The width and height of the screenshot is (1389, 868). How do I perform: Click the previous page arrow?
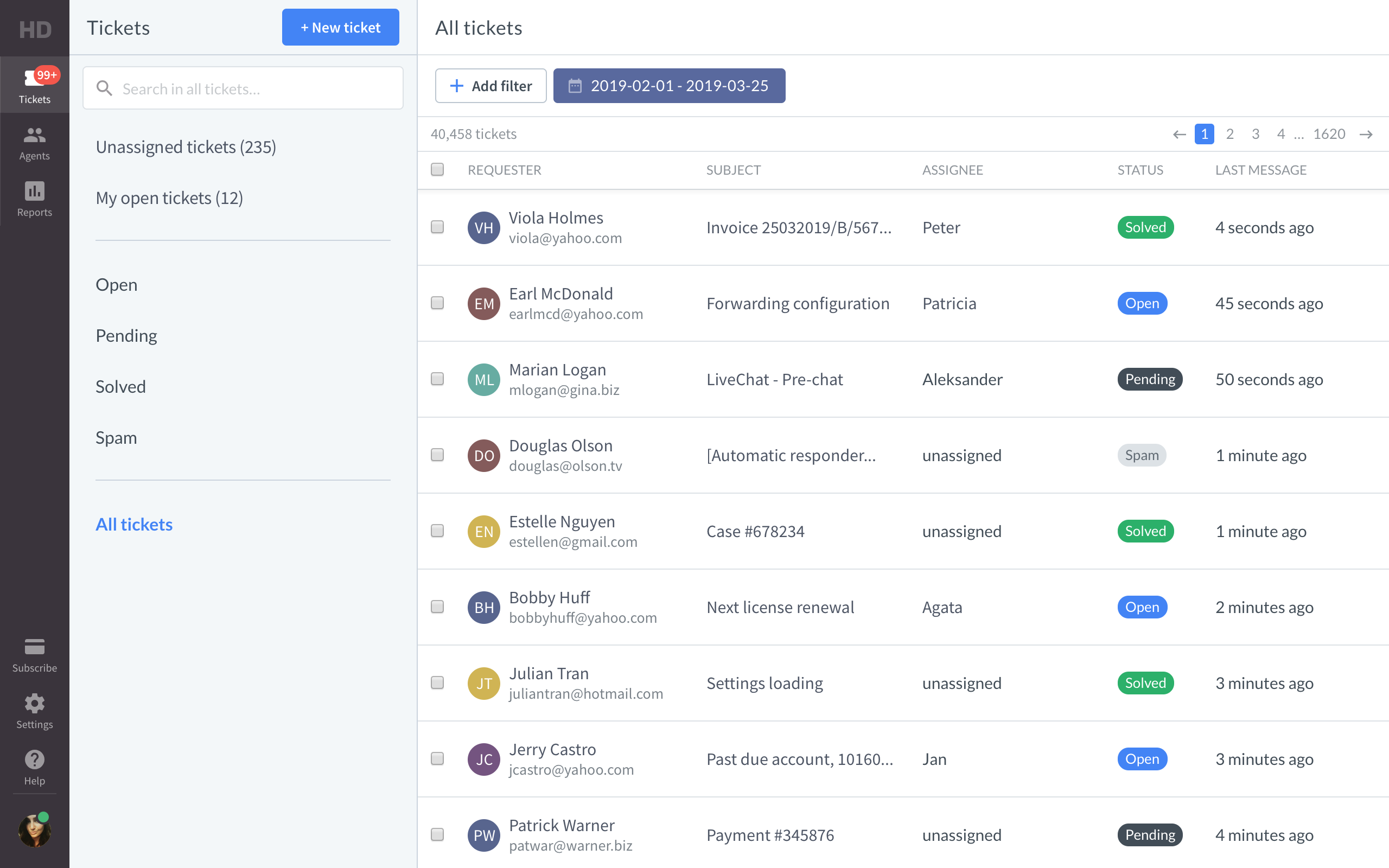tap(1179, 135)
